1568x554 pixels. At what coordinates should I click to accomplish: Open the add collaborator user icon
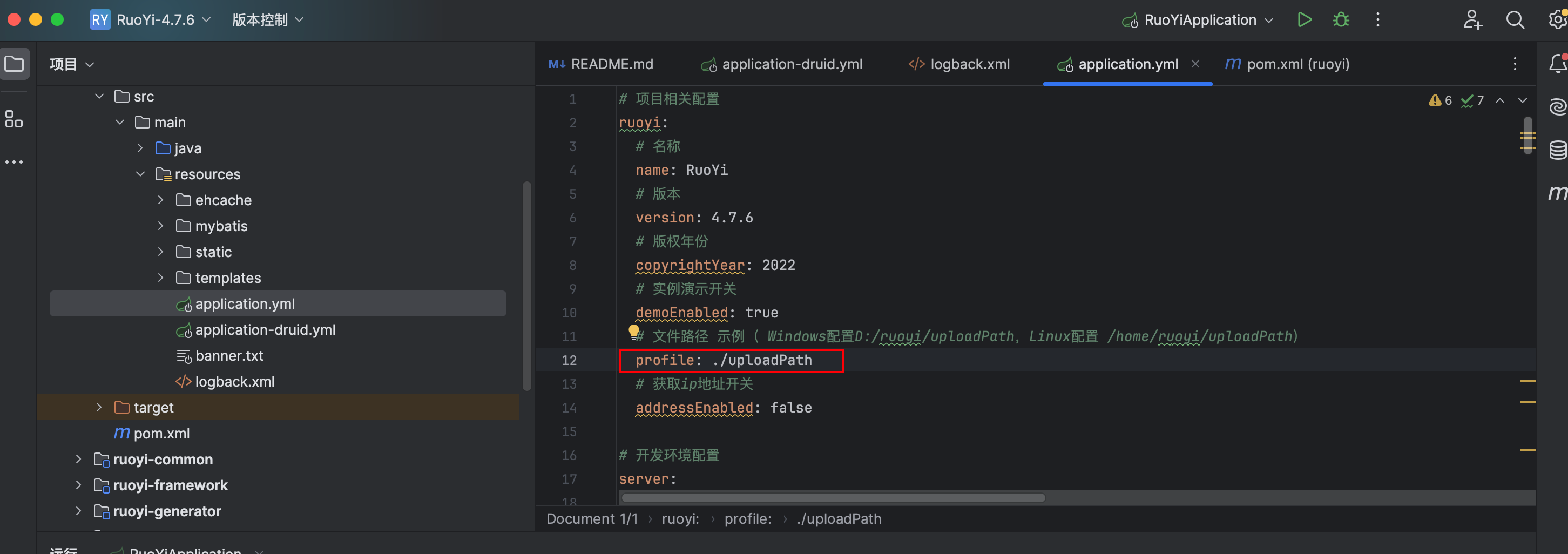click(x=1472, y=20)
